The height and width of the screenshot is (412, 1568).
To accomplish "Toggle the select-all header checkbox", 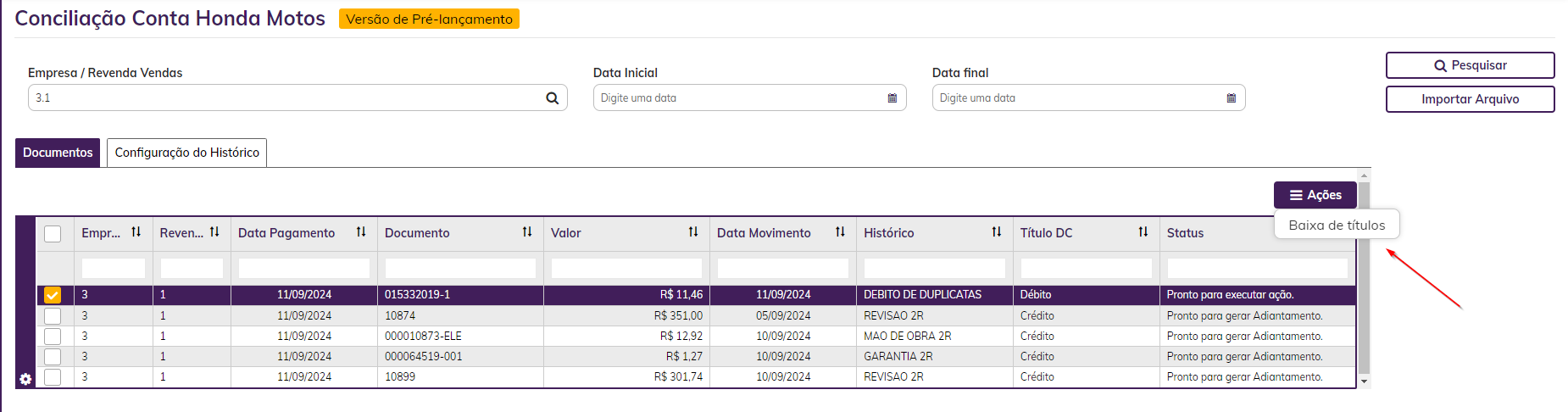I will click(x=53, y=233).
